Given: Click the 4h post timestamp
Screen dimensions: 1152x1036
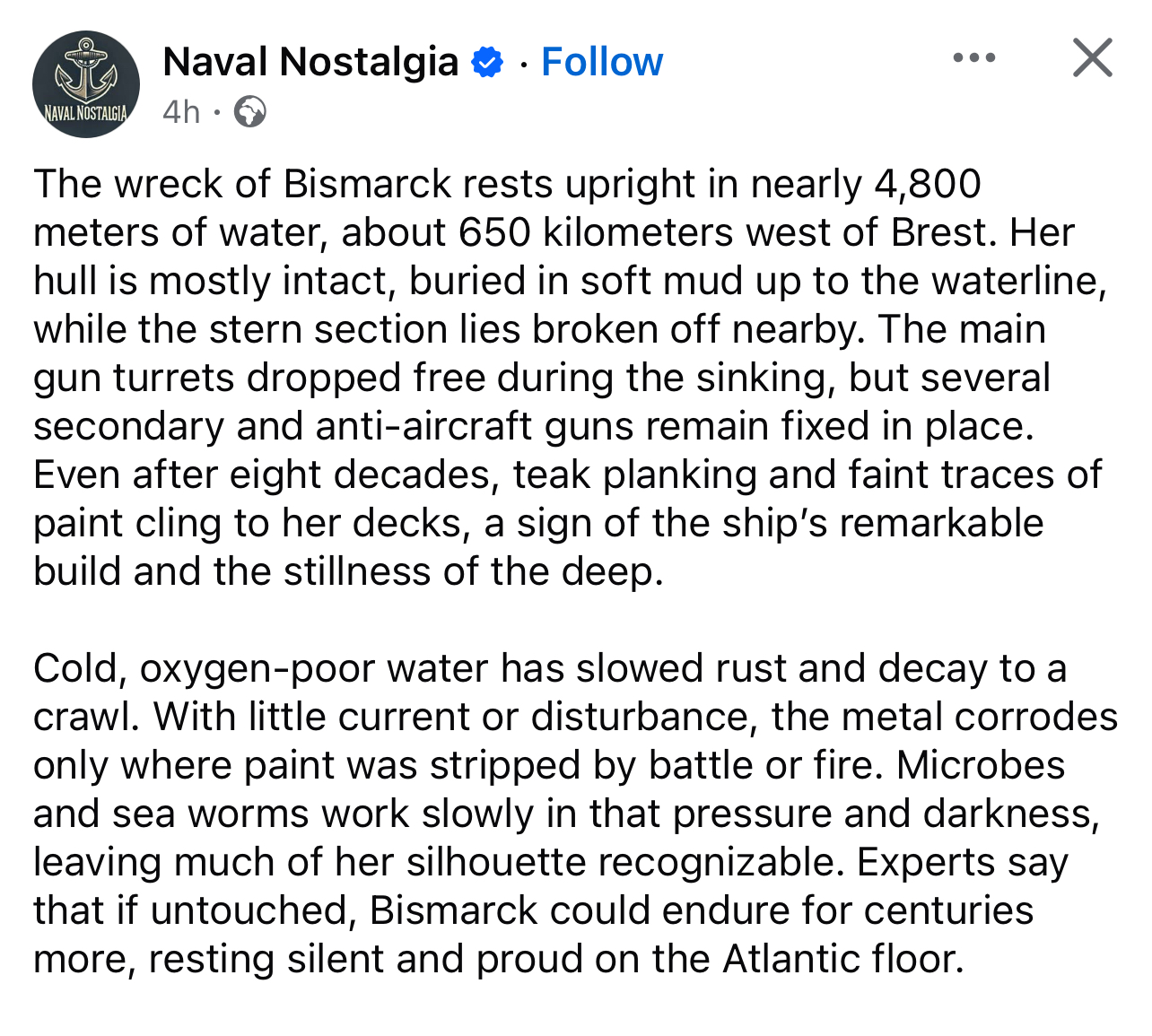Looking at the screenshot, I should point(181,112).
